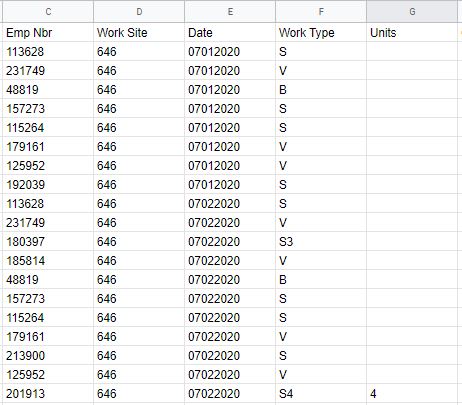Select work site cell for employee 213900
This screenshot has width=462, height=405.
click(139, 355)
